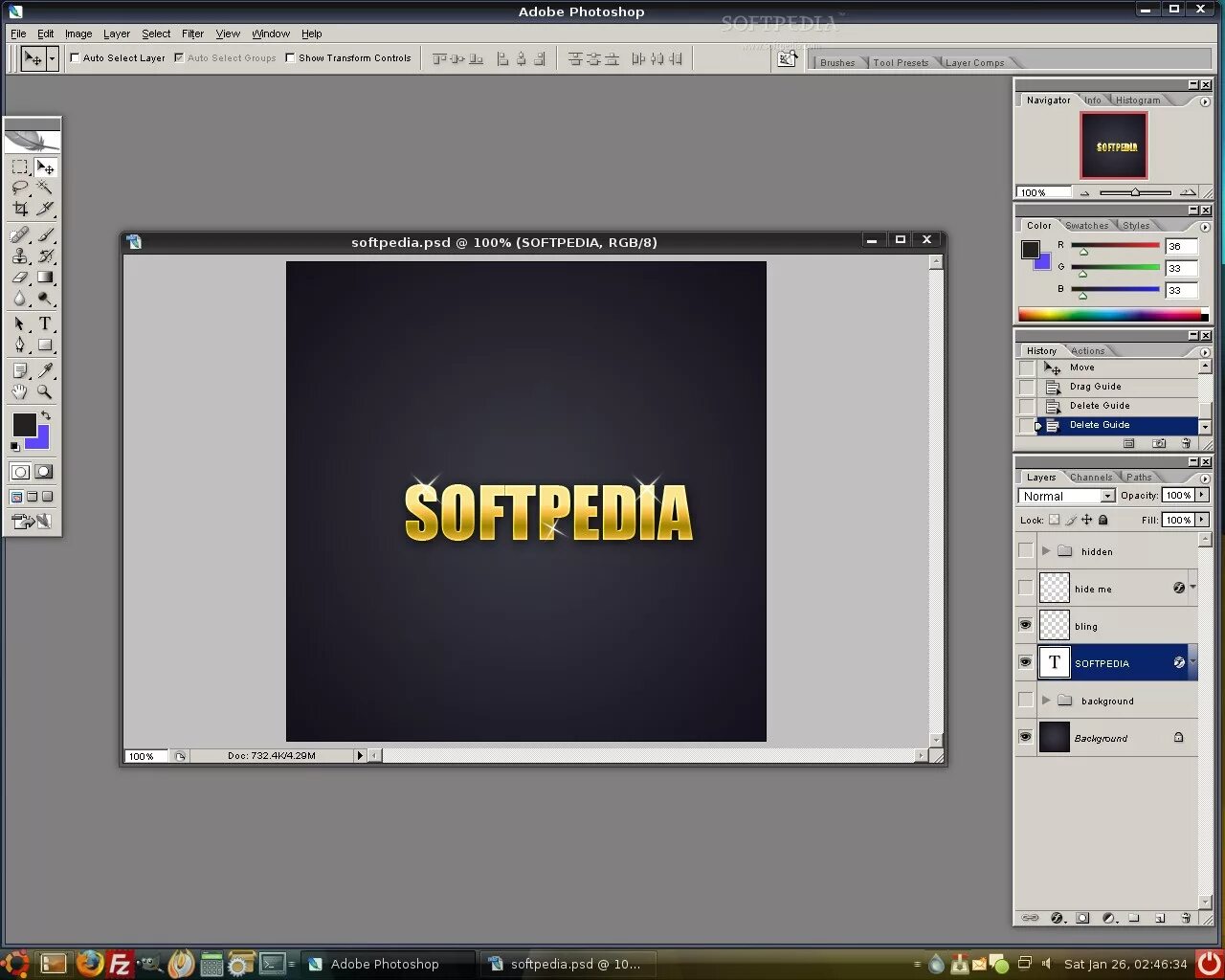Viewport: 1225px width, 980px height.
Task: Show the 'background' layer group
Action: coord(1026,700)
